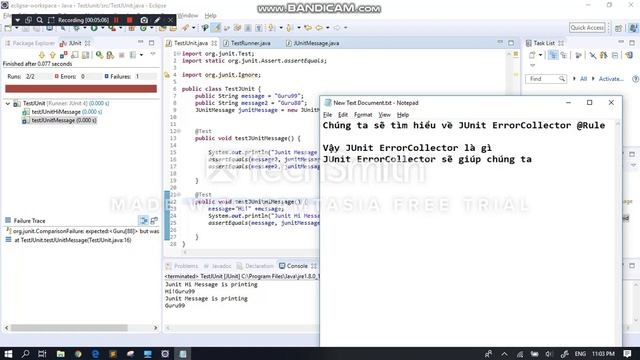Open the TestJUnit.java editor tab
The width and height of the screenshot is (640, 360).
[x=191, y=43]
